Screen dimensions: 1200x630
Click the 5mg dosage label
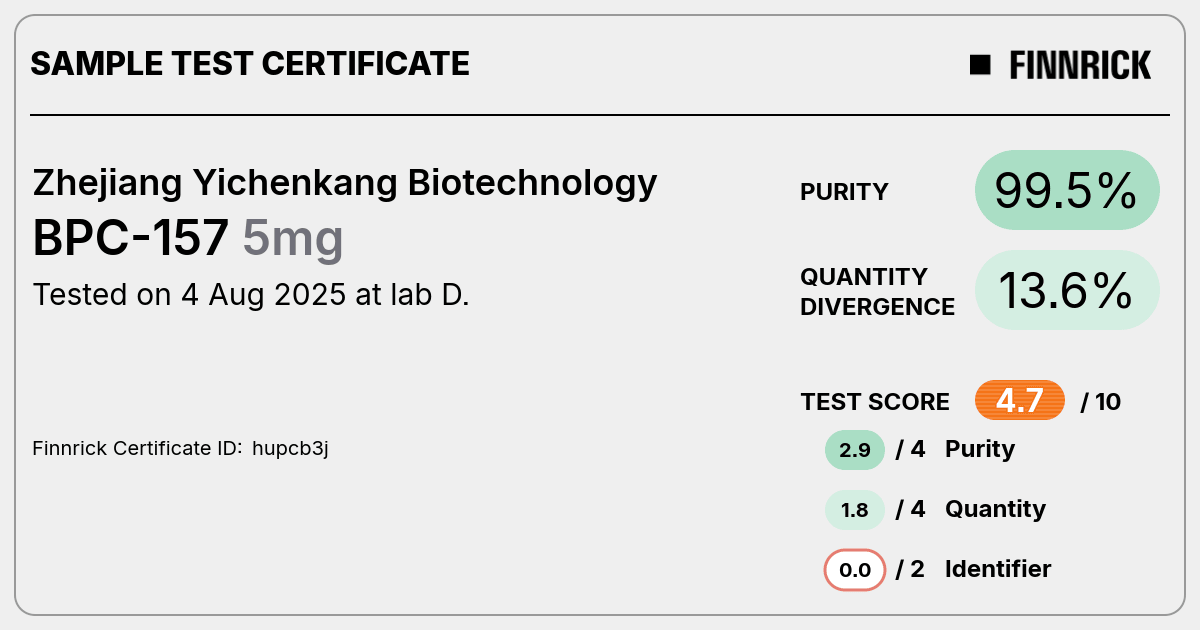pos(293,241)
